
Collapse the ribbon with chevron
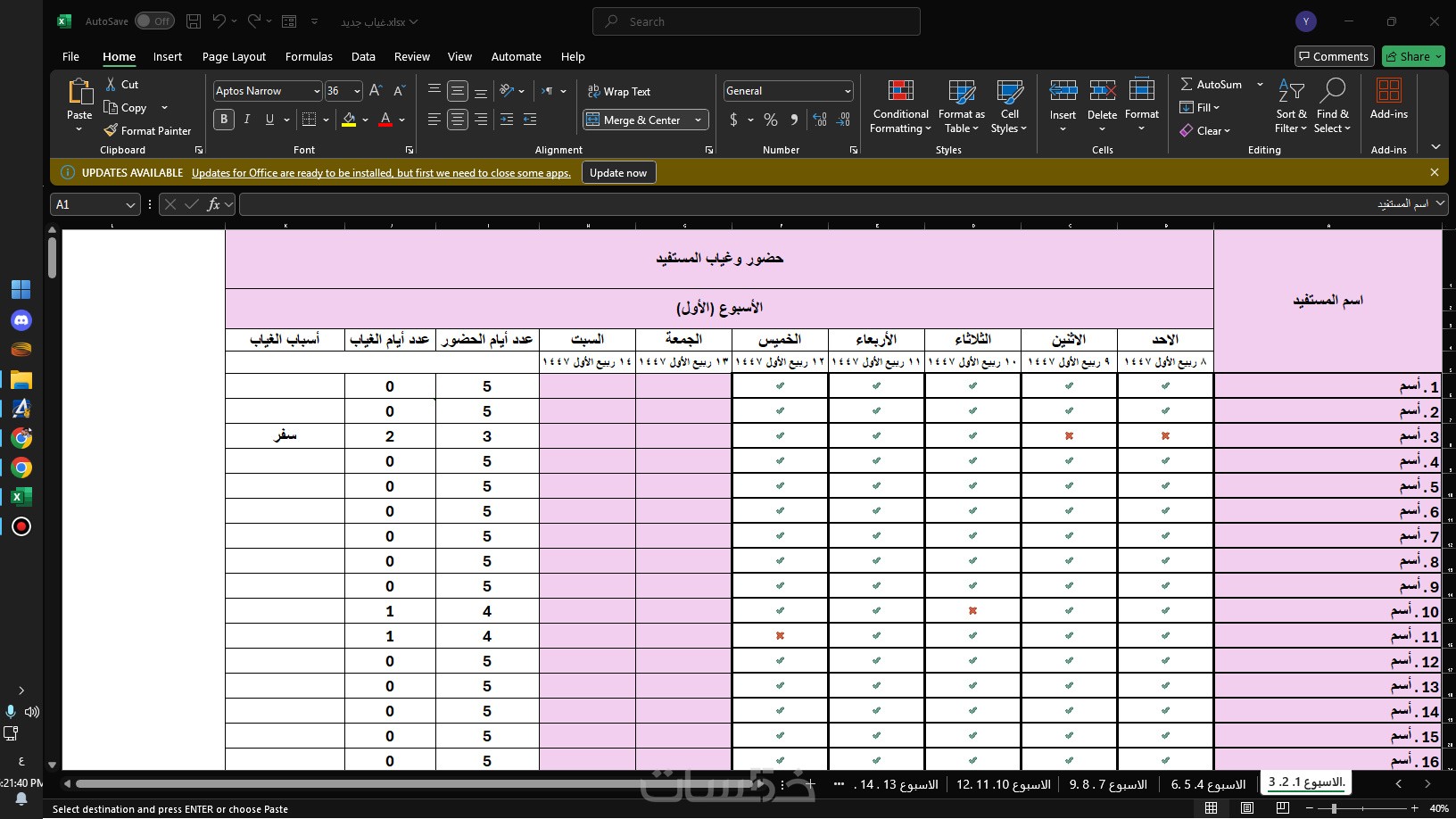tap(1435, 146)
